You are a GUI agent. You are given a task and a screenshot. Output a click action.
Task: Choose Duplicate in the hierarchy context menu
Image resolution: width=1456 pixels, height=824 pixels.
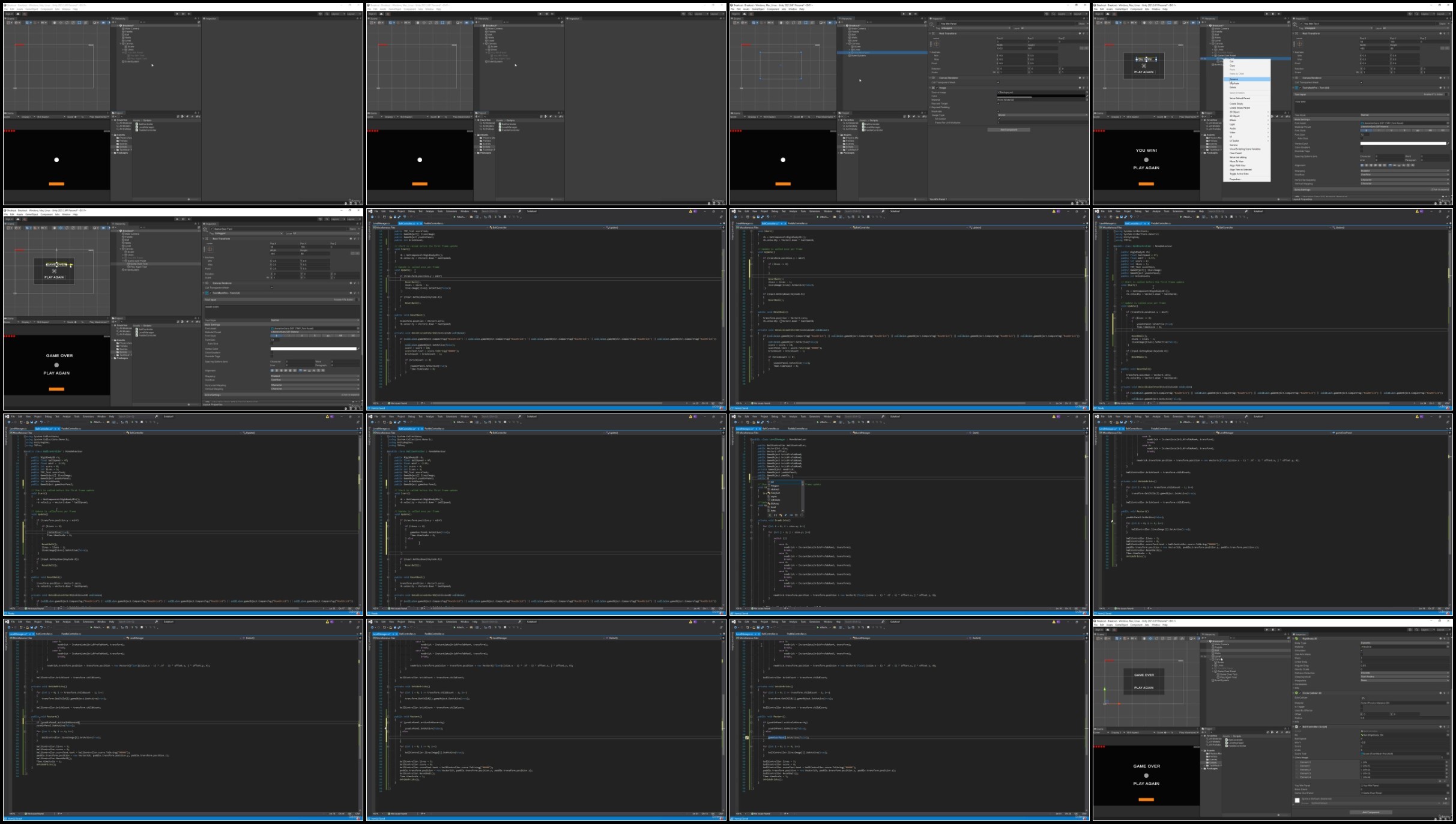pos(1246,83)
